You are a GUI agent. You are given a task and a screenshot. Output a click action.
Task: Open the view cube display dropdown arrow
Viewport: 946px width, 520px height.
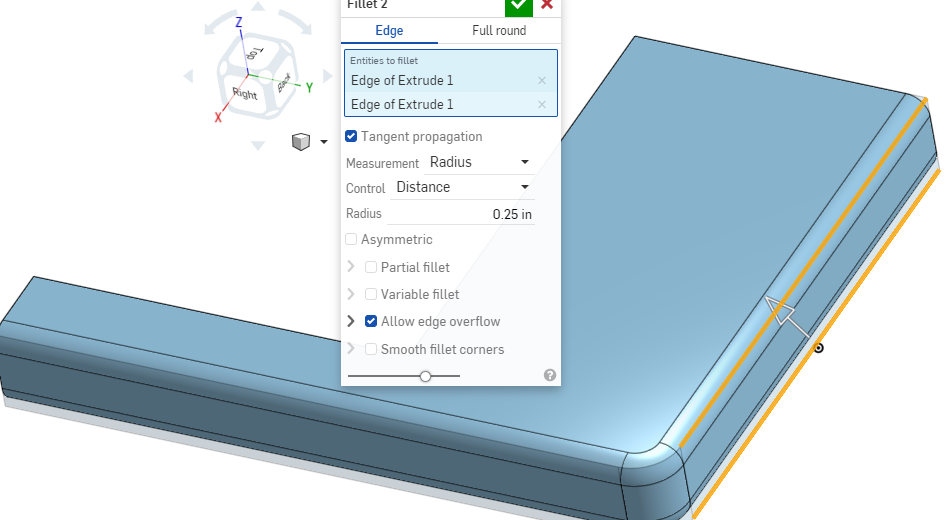[324, 142]
